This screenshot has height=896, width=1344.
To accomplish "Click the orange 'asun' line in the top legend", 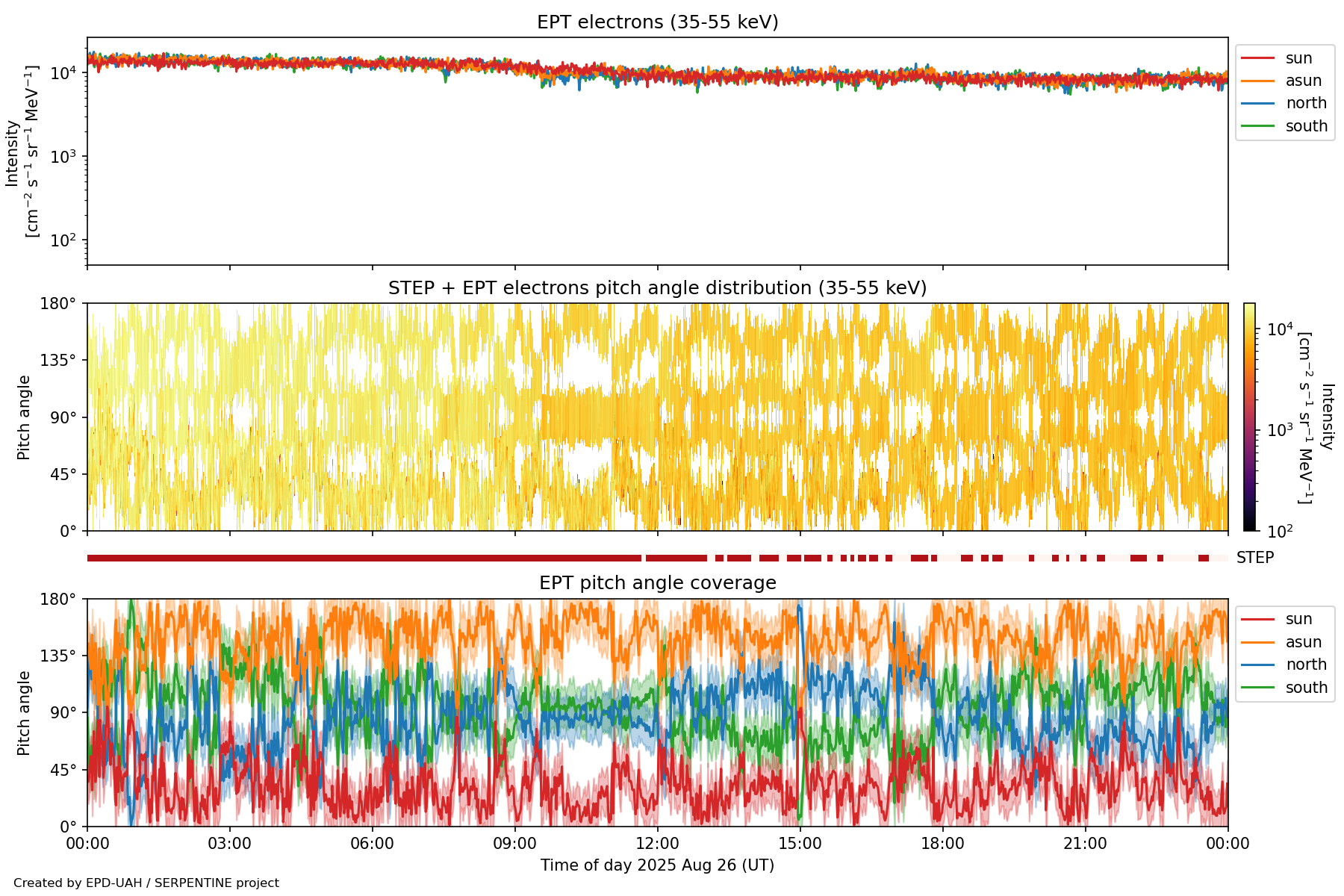I will pyautogui.click(x=1257, y=81).
